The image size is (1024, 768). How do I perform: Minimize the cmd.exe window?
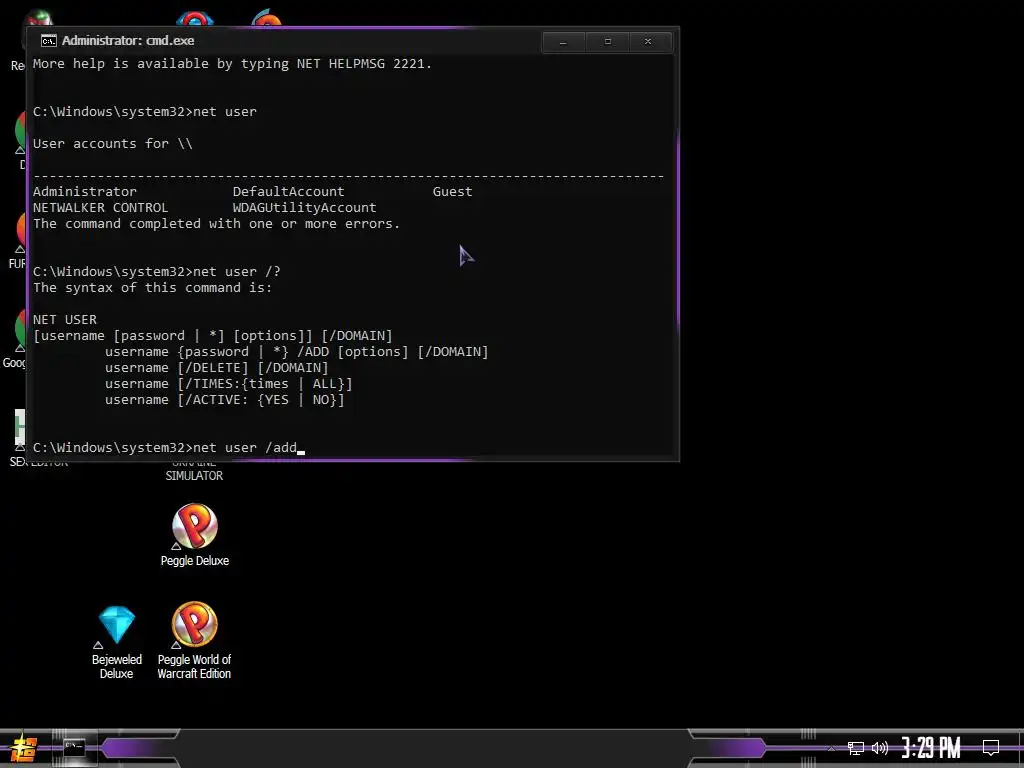pyautogui.click(x=563, y=42)
